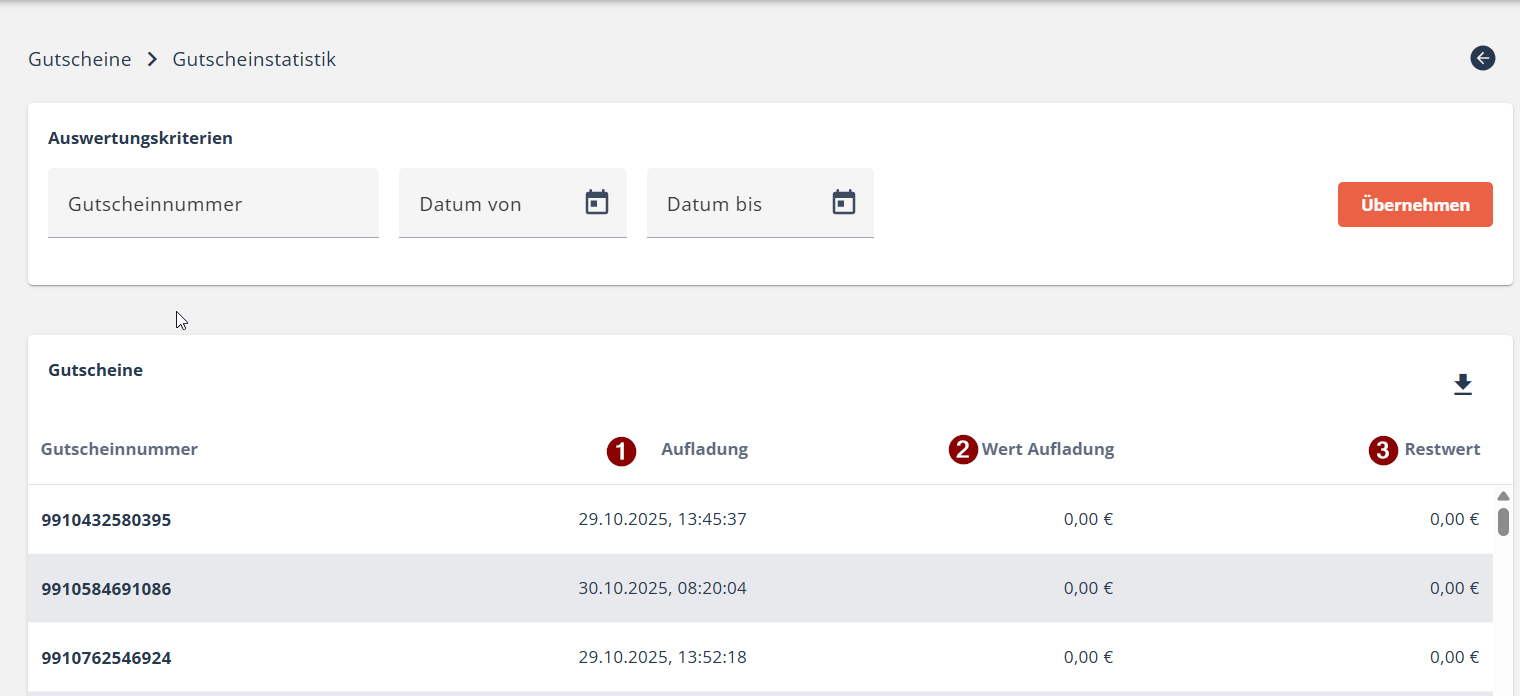Click the table scrollbar up arrow
Screen dimensions: 1520x696
(1503, 496)
